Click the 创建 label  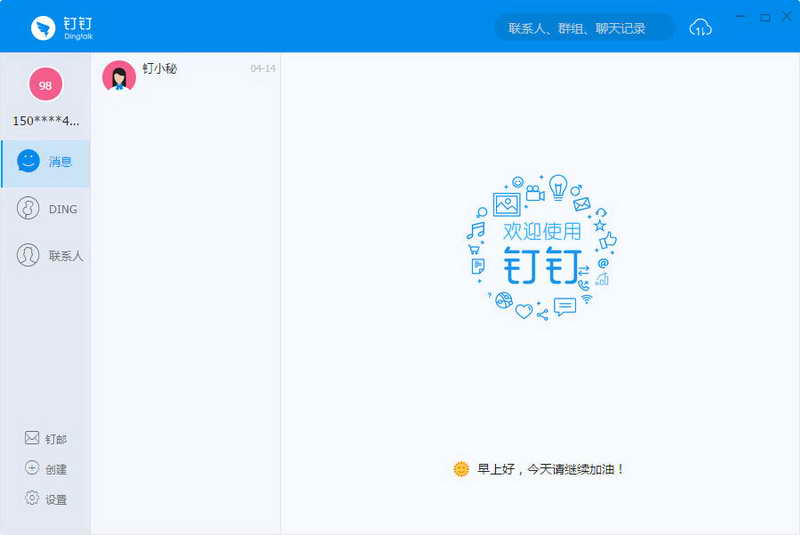tap(56, 469)
